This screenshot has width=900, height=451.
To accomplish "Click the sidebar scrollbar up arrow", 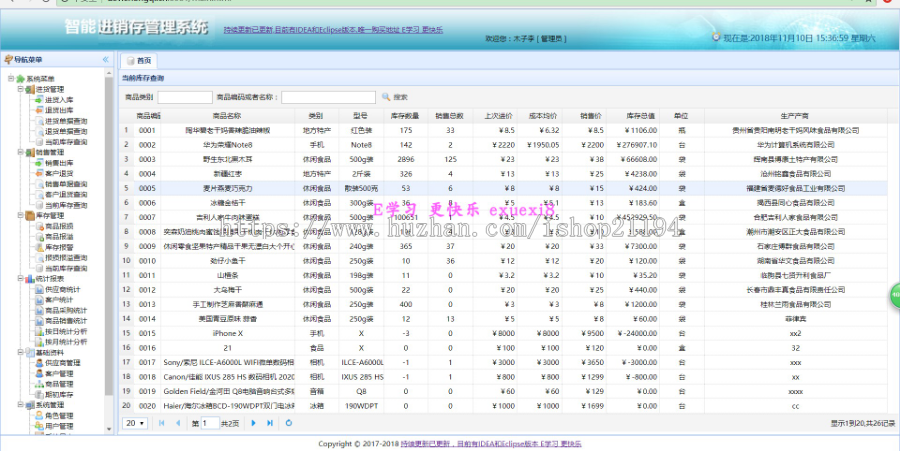I will (109, 73).
